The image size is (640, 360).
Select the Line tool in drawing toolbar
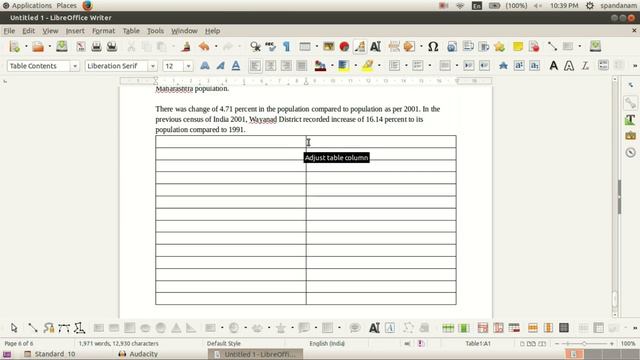32,328
